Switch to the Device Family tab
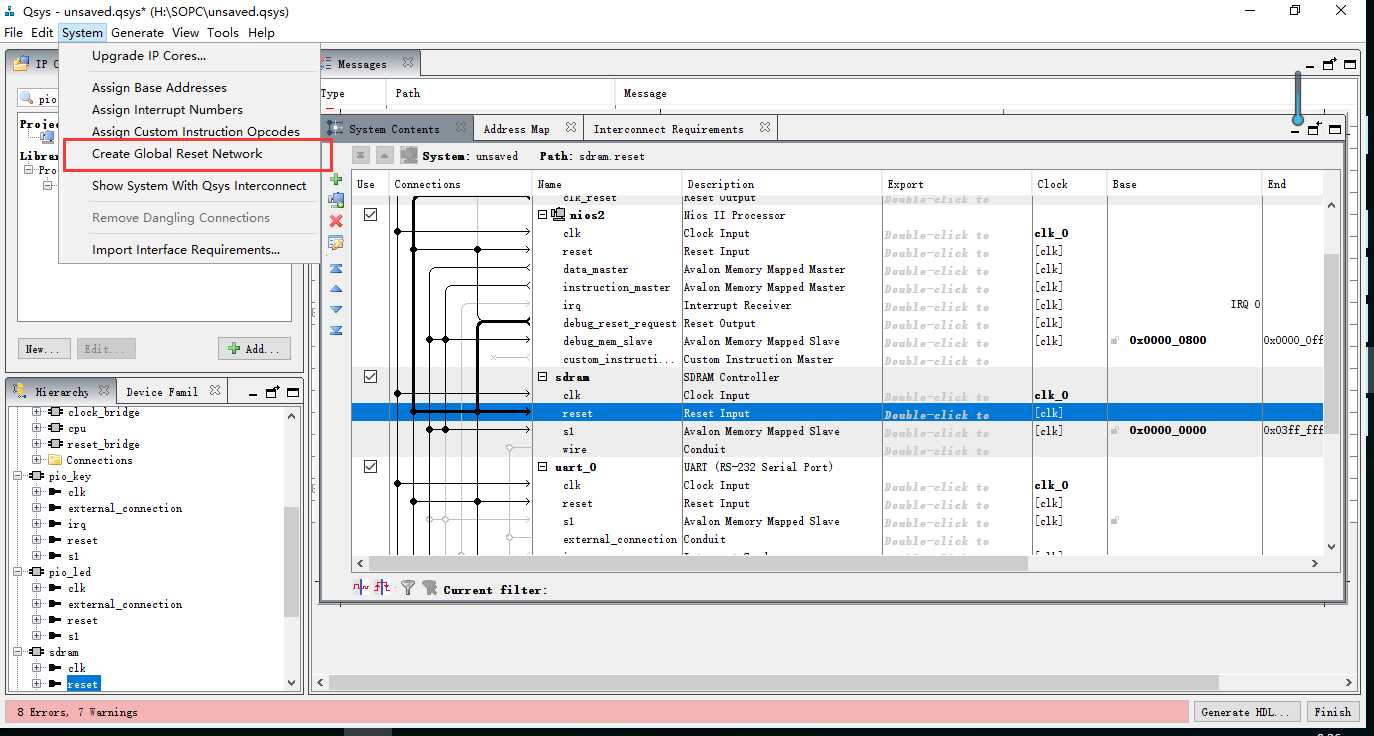The image size is (1374, 736). pyautogui.click(x=162, y=392)
